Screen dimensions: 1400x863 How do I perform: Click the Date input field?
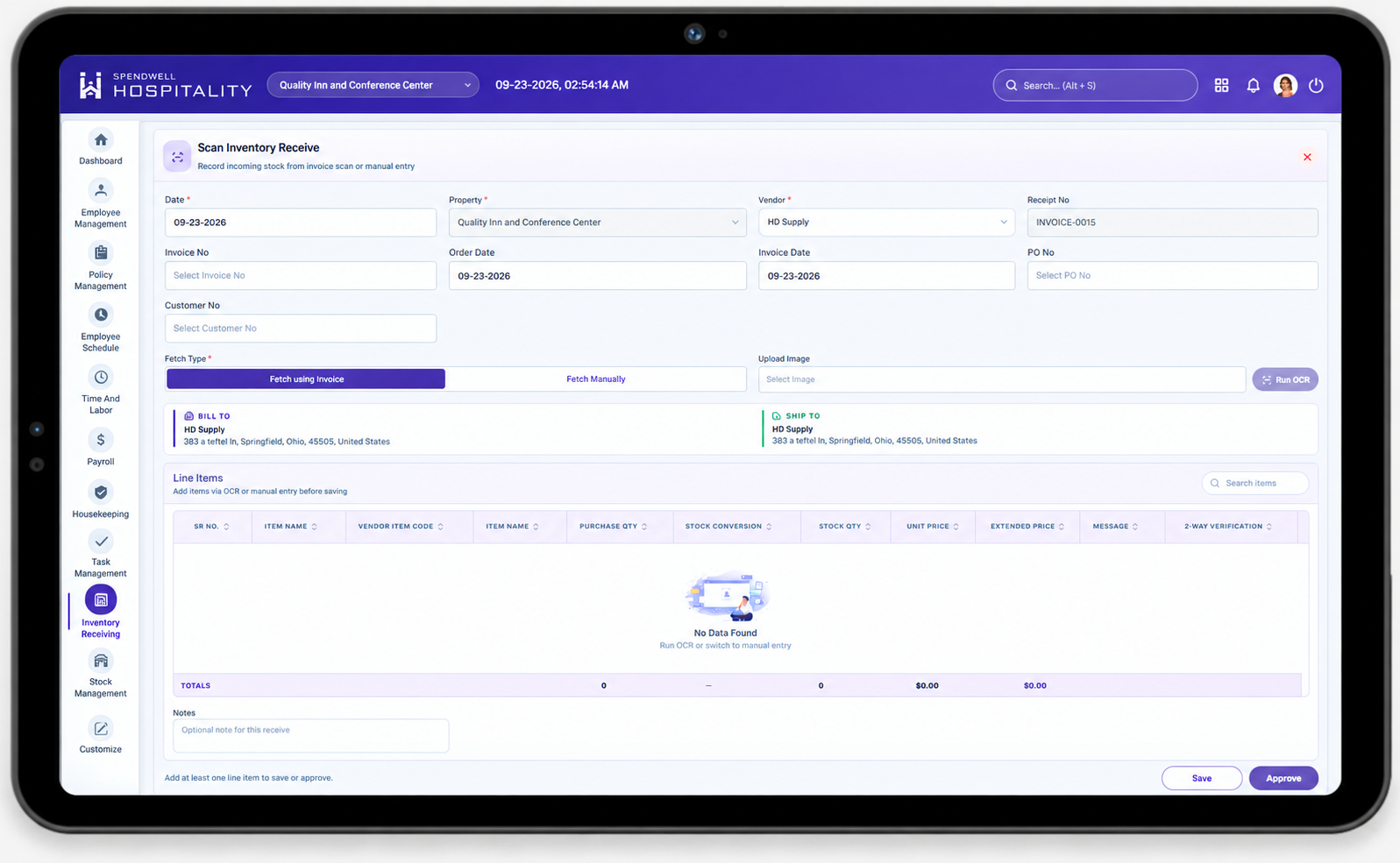tap(301, 223)
